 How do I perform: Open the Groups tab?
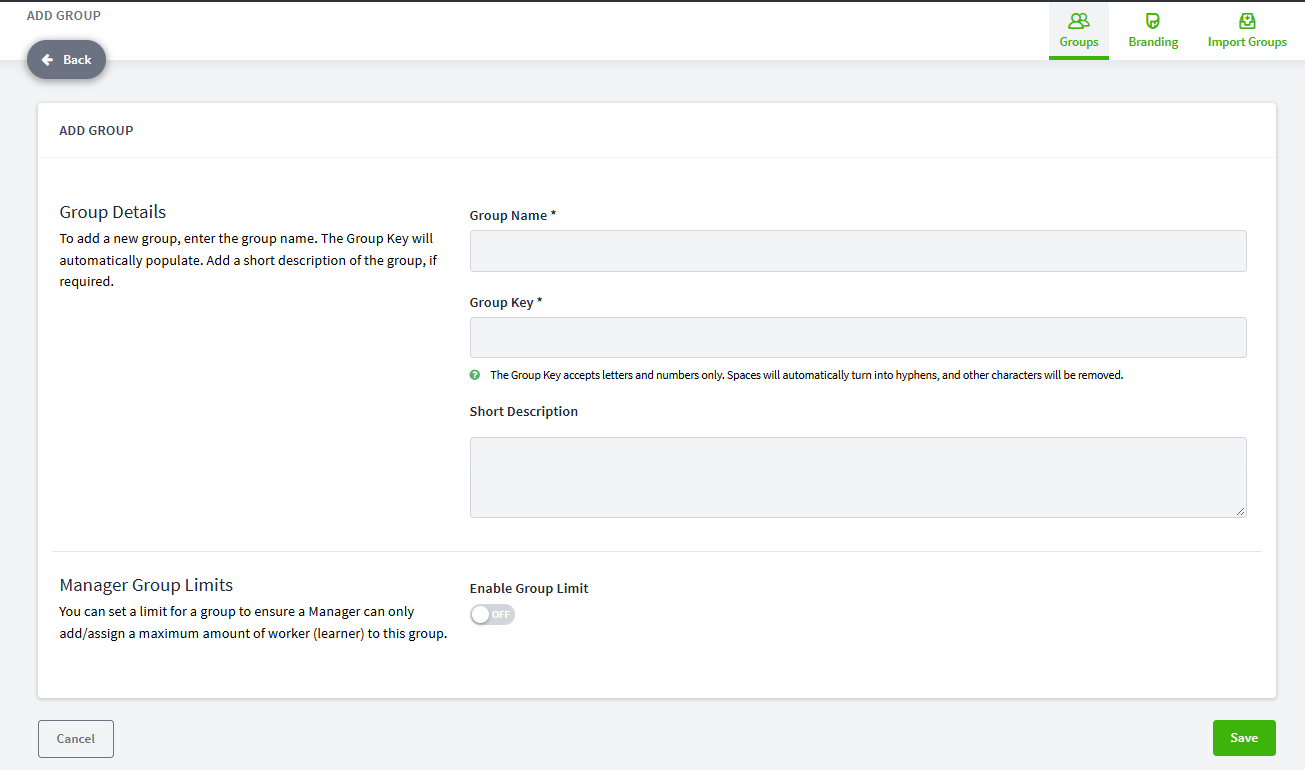1079,31
